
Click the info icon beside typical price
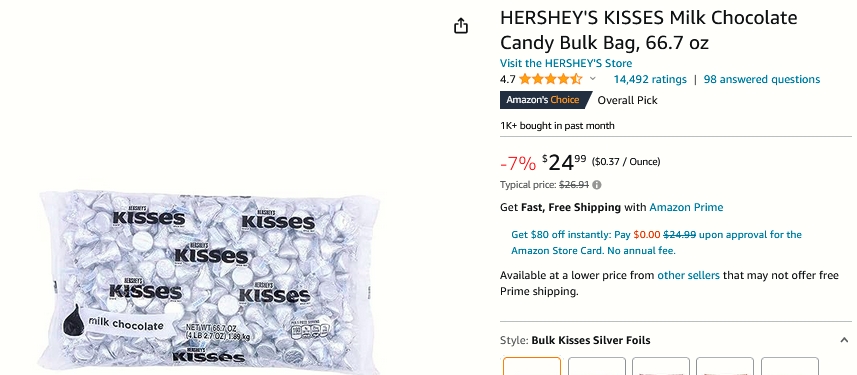click(x=597, y=185)
